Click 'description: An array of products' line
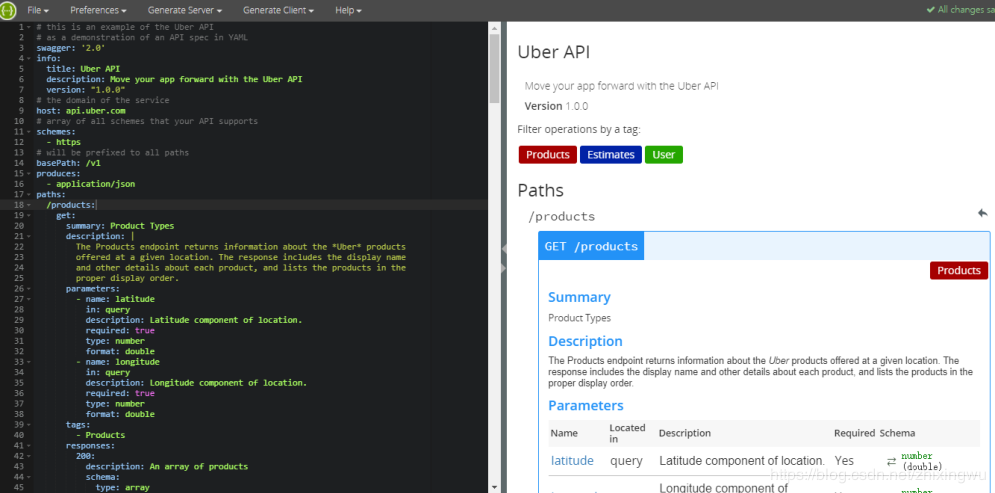 (167, 466)
